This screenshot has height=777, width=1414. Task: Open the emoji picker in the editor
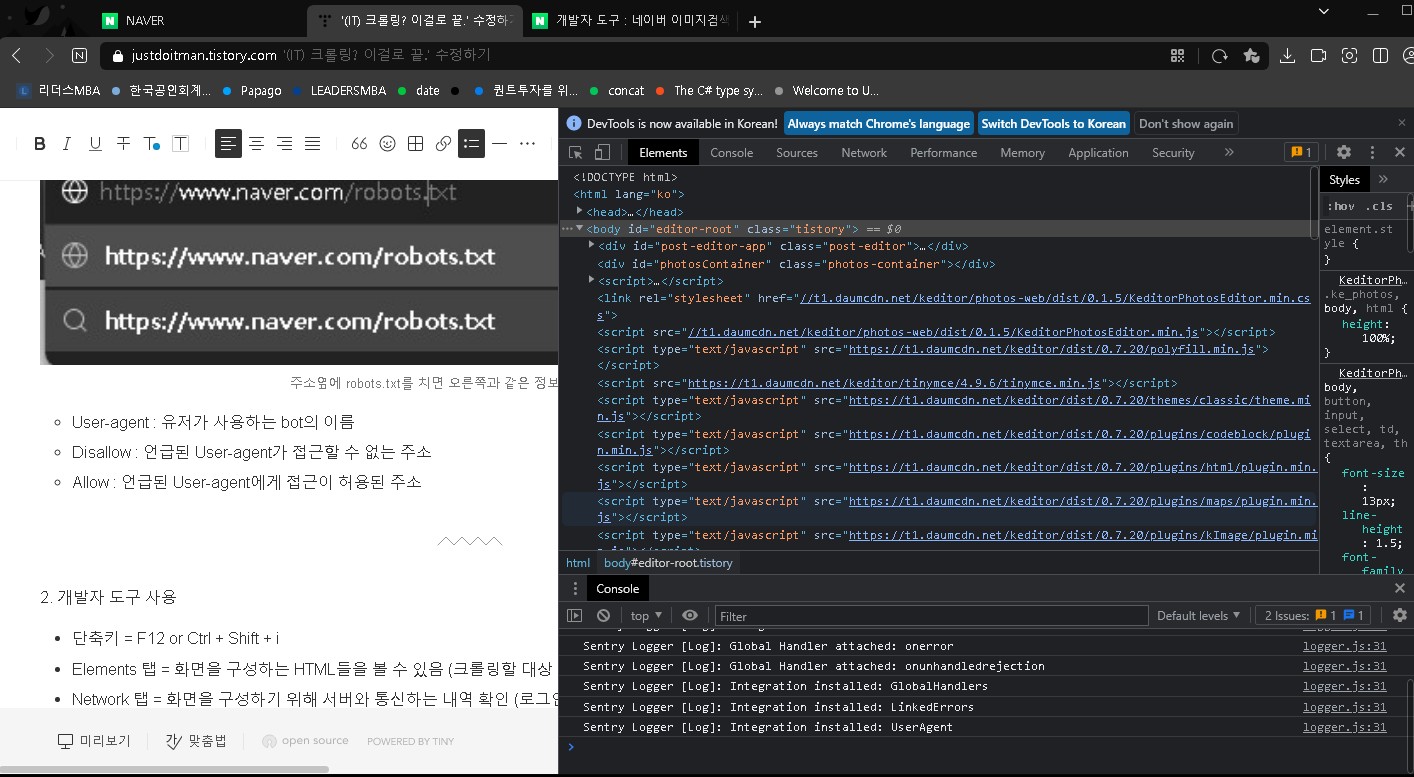[388, 144]
